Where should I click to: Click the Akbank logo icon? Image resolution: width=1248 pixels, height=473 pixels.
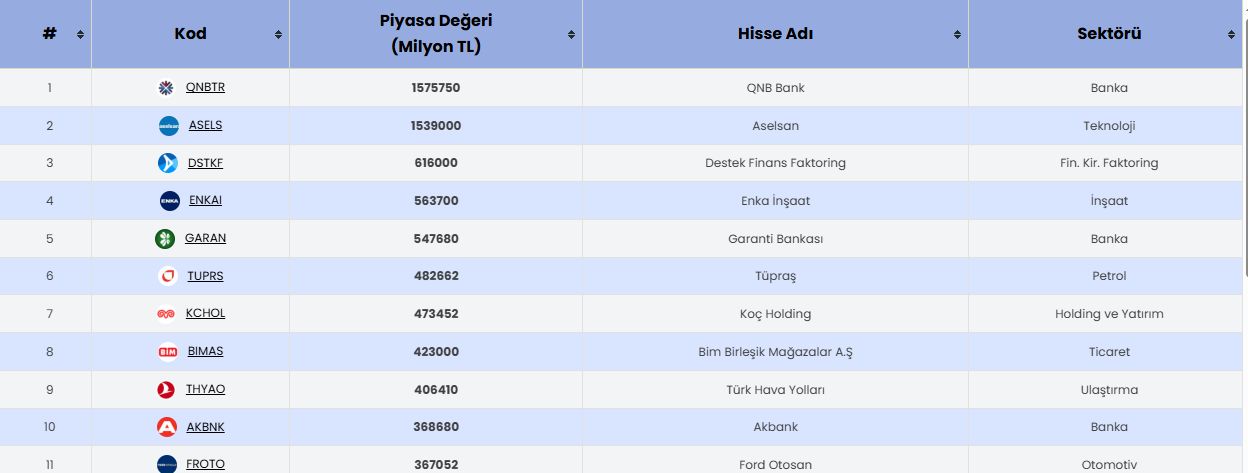[x=167, y=427]
